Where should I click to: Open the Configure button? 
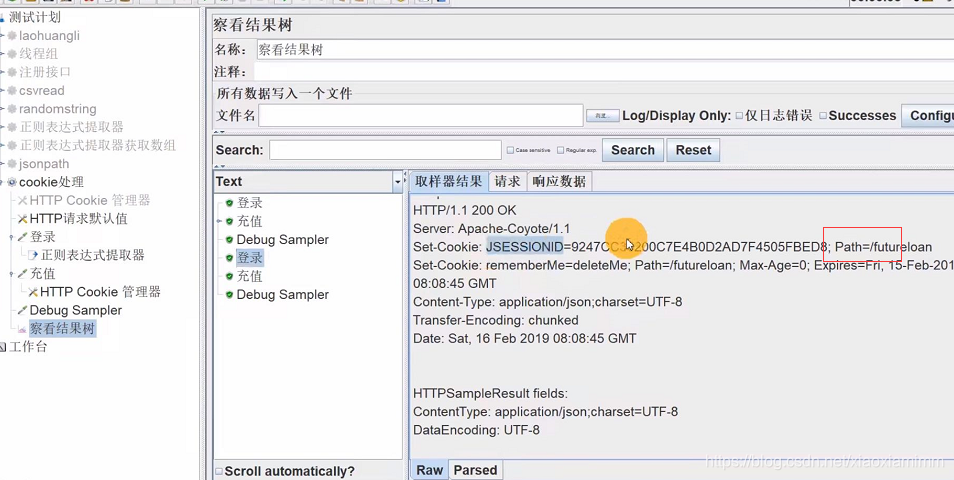(927, 116)
